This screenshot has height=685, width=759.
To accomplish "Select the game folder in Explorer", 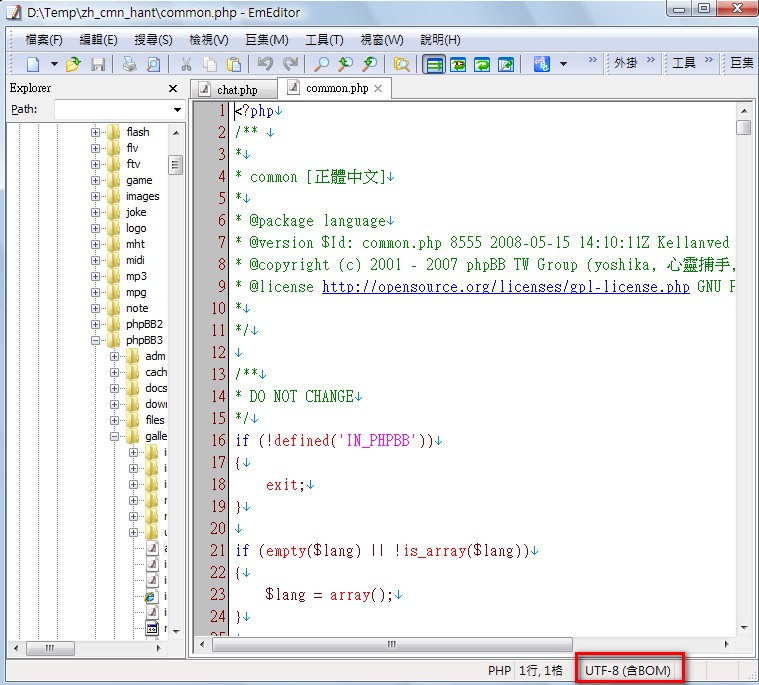I will click(139, 180).
